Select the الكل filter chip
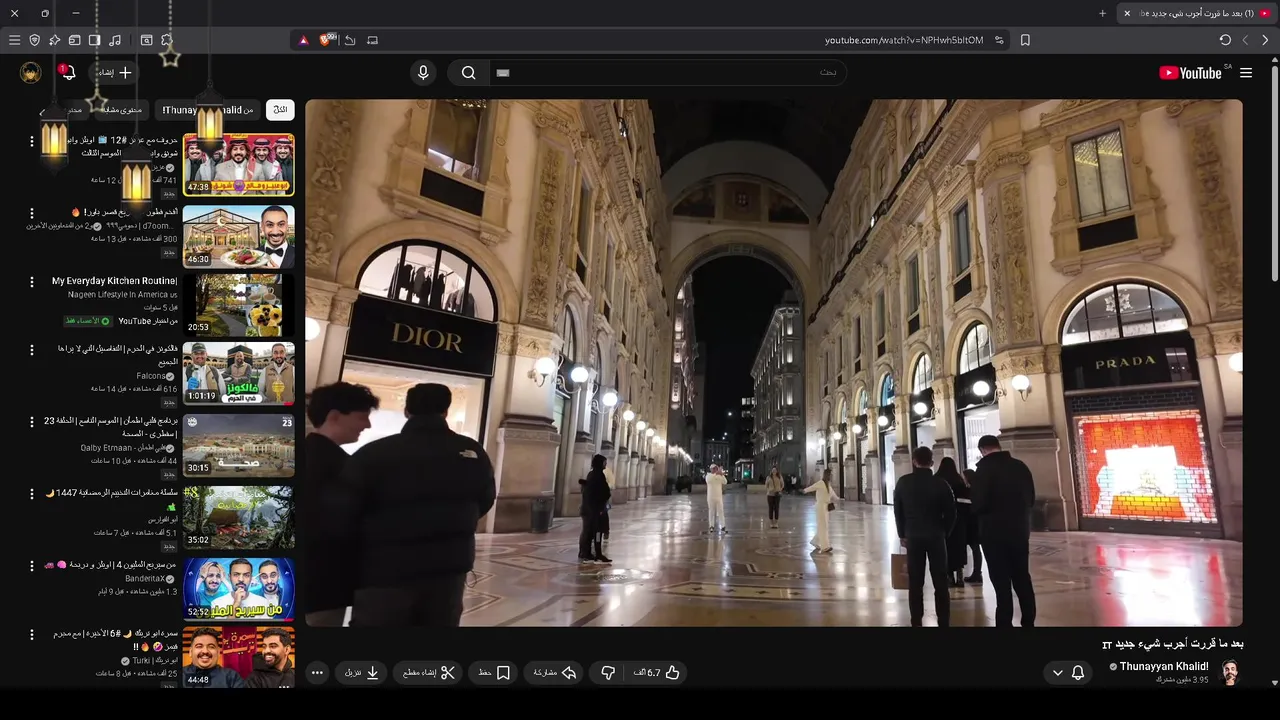Screen dimensions: 1280x720 (280, 110)
